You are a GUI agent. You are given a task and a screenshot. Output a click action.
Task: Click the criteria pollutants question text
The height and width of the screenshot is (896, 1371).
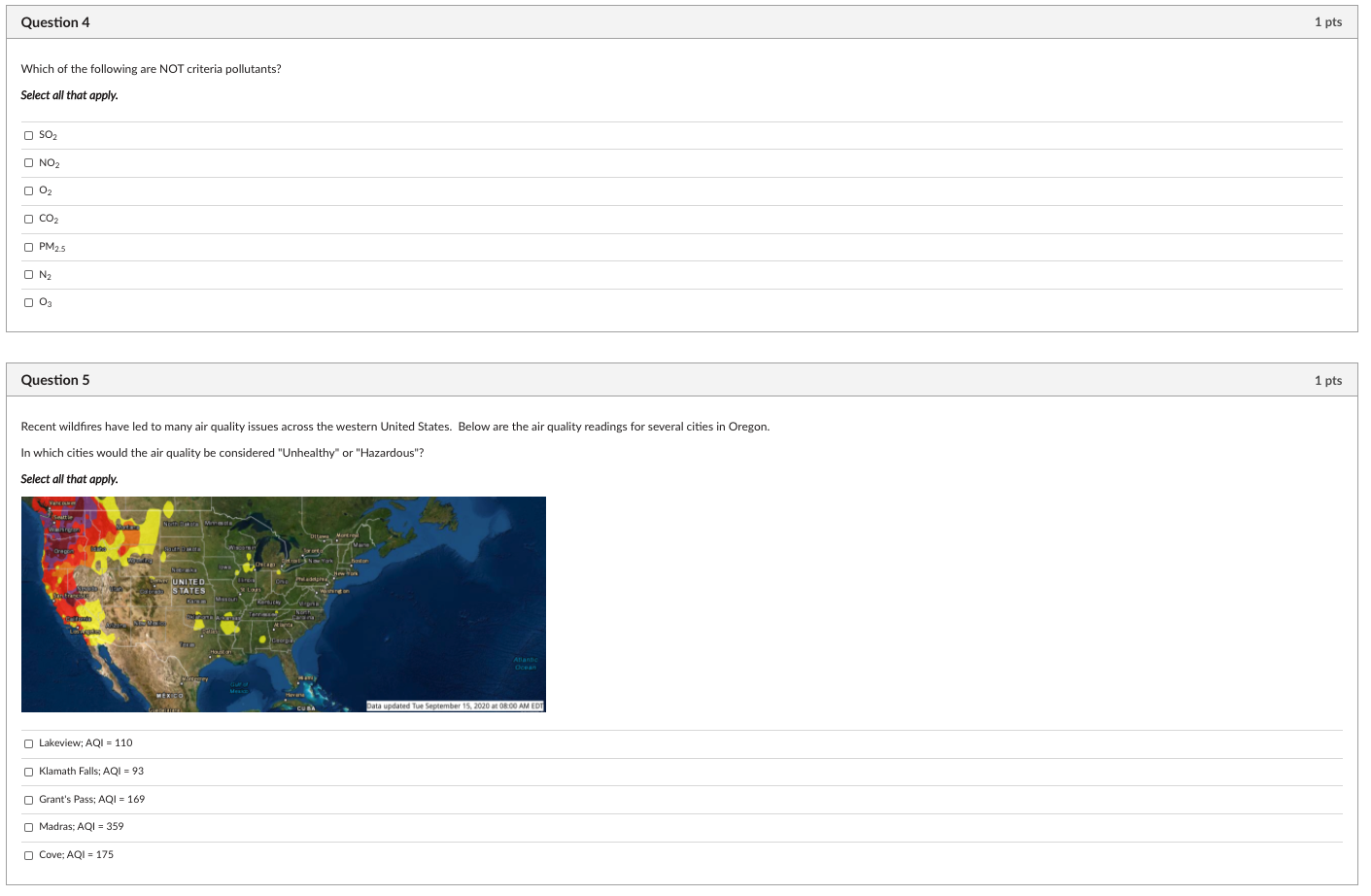[x=152, y=69]
